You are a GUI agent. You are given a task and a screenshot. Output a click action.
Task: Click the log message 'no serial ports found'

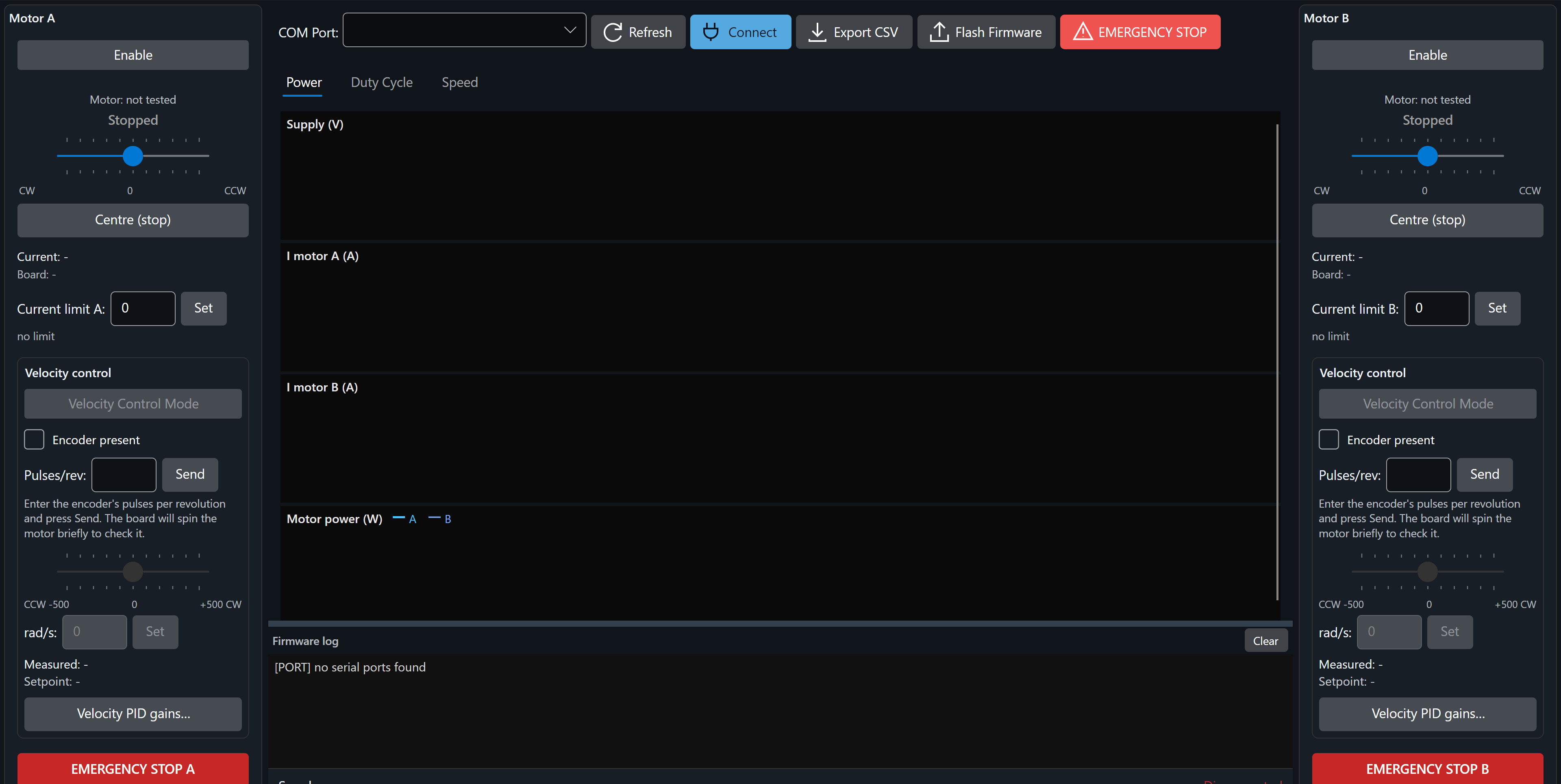[x=370, y=667]
